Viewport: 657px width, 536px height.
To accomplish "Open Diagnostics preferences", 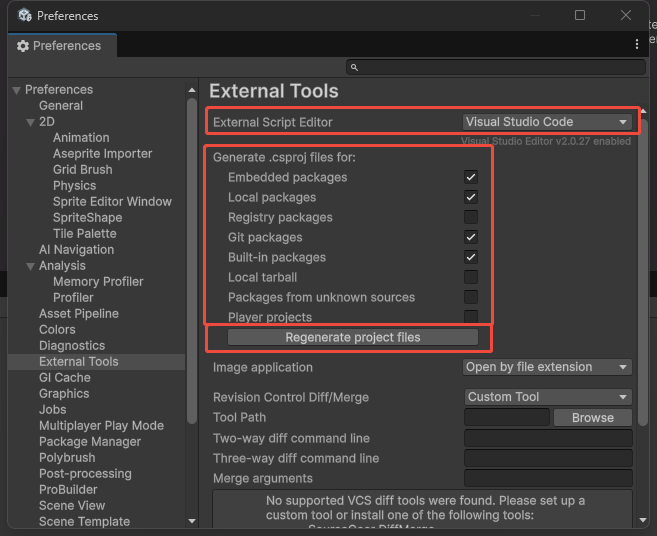I will 72,346.
